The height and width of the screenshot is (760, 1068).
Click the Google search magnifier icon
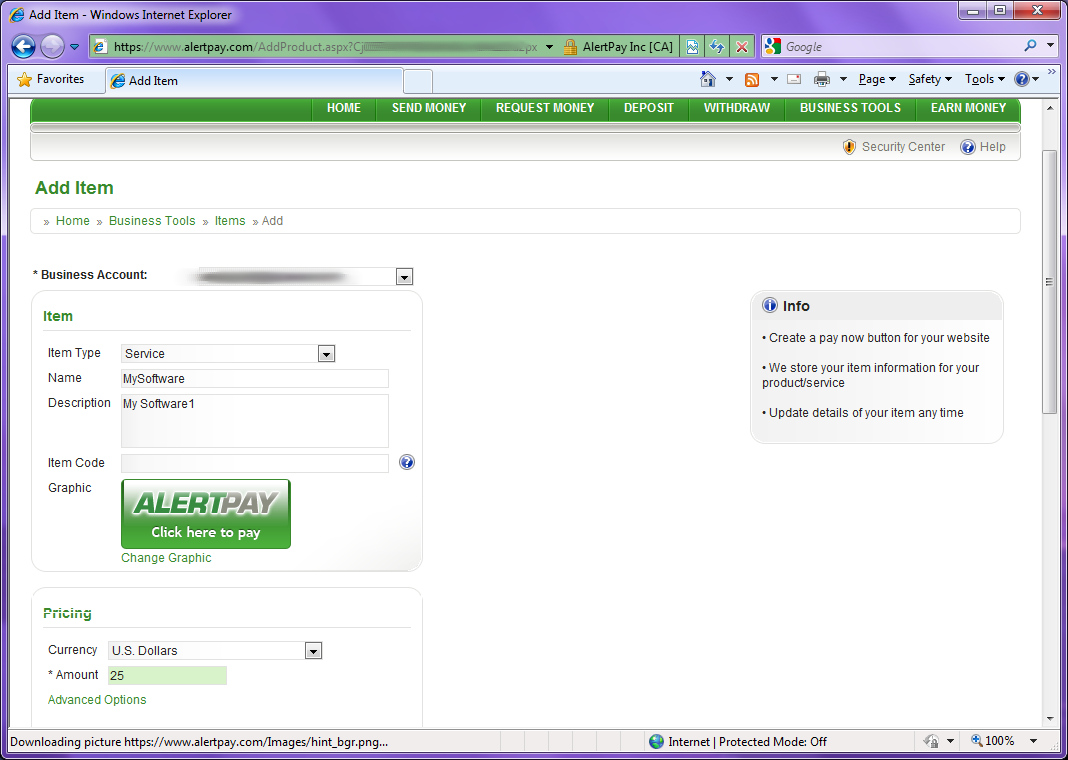pos(1031,46)
